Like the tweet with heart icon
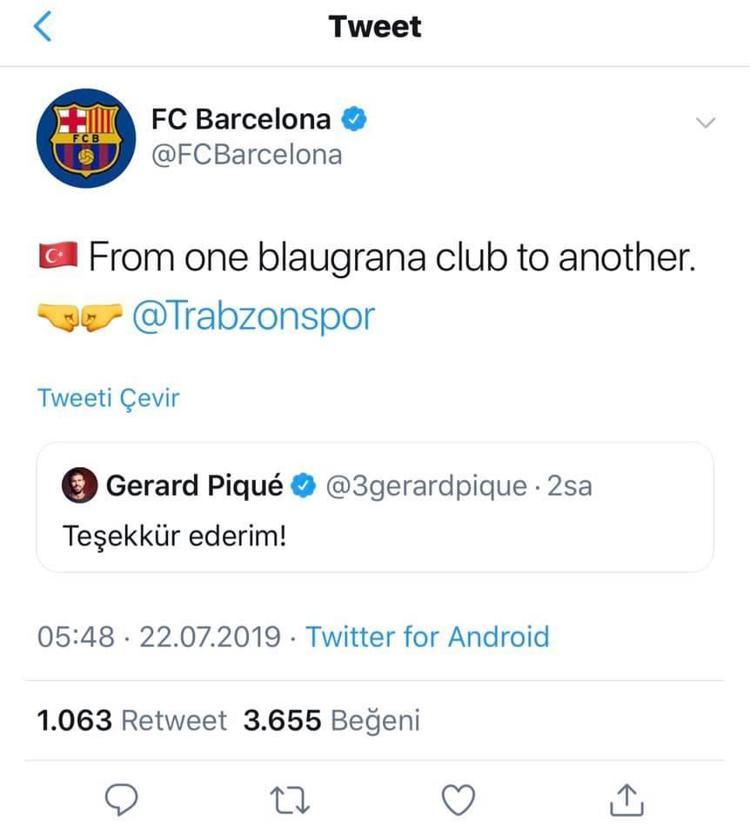The width and height of the screenshot is (750, 835). pyautogui.click(x=458, y=797)
